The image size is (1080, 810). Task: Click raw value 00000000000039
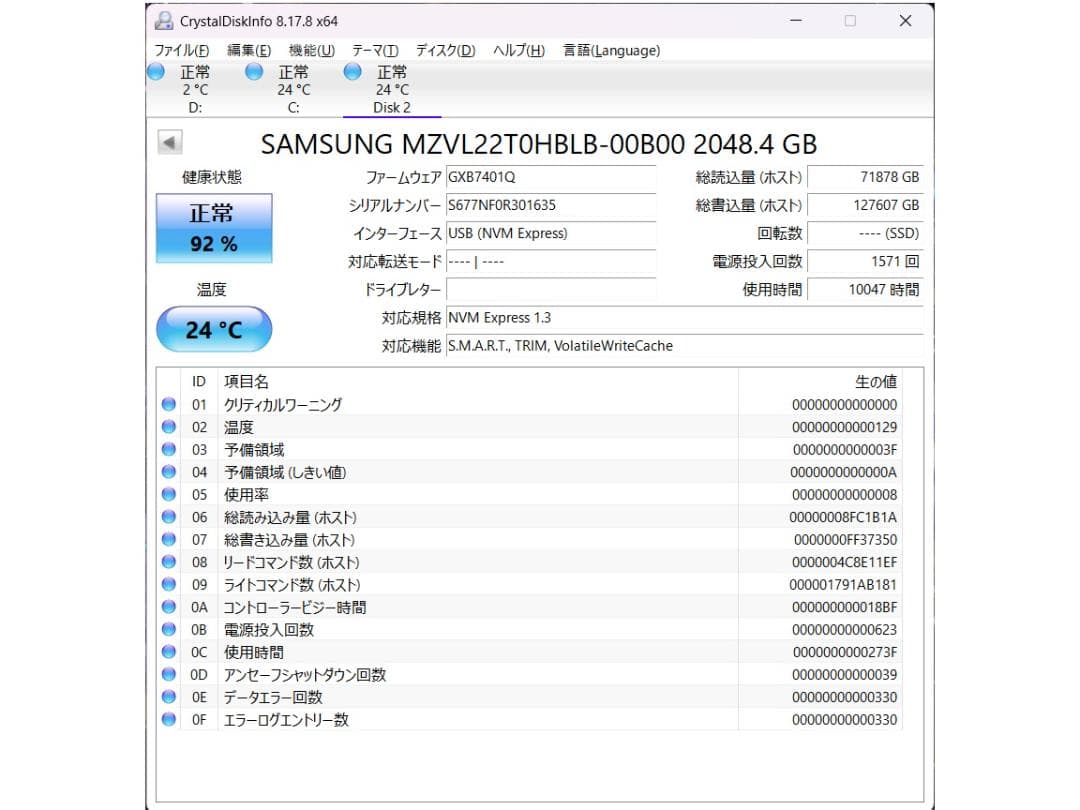(844, 674)
